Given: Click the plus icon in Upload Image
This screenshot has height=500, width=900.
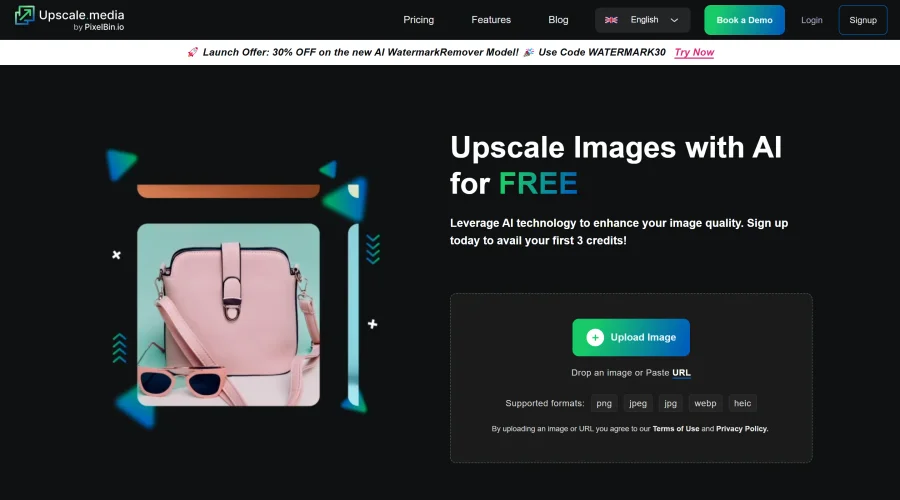Looking at the screenshot, I should point(595,338).
